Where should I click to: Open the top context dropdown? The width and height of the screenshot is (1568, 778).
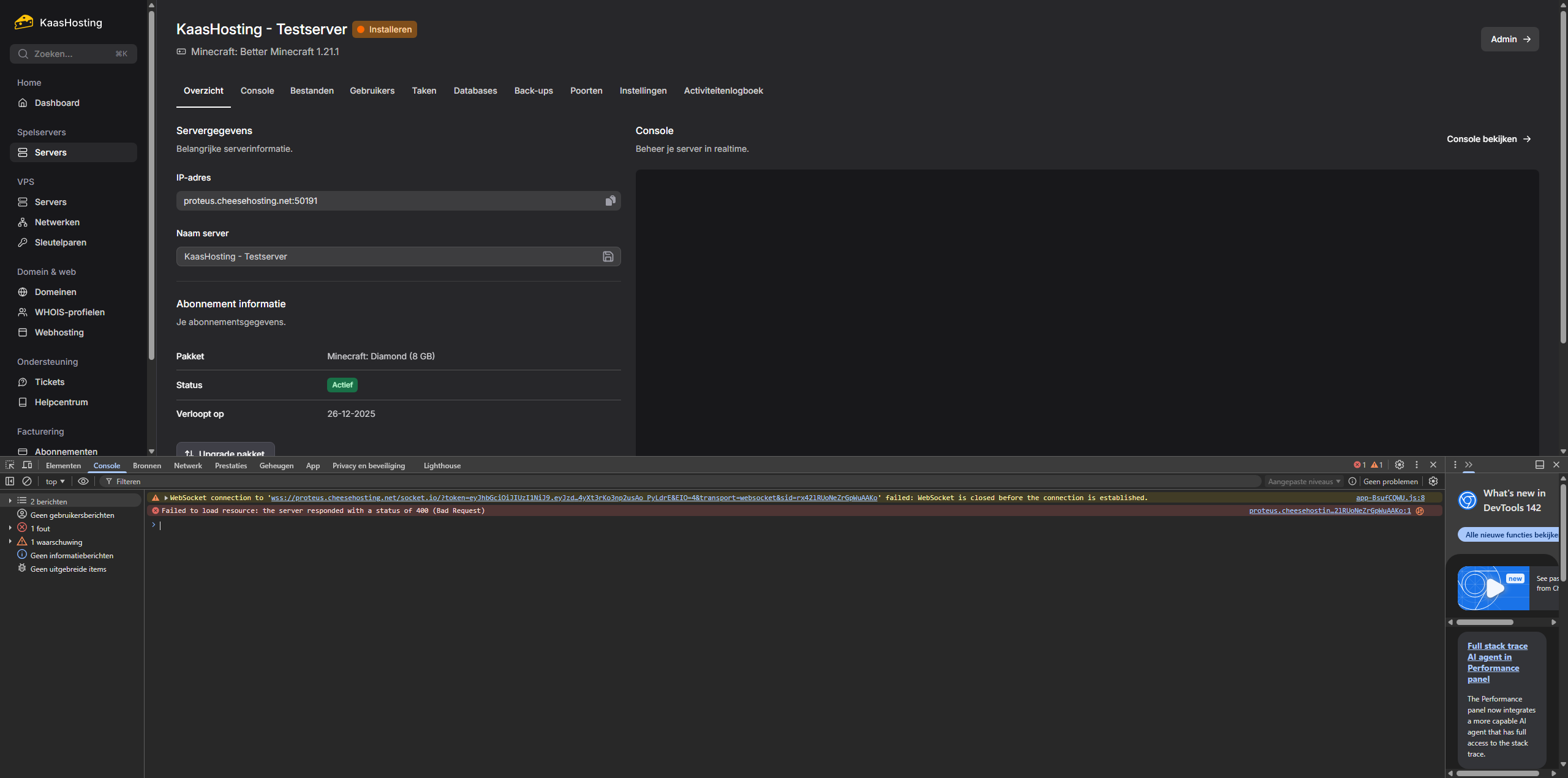point(55,482)
